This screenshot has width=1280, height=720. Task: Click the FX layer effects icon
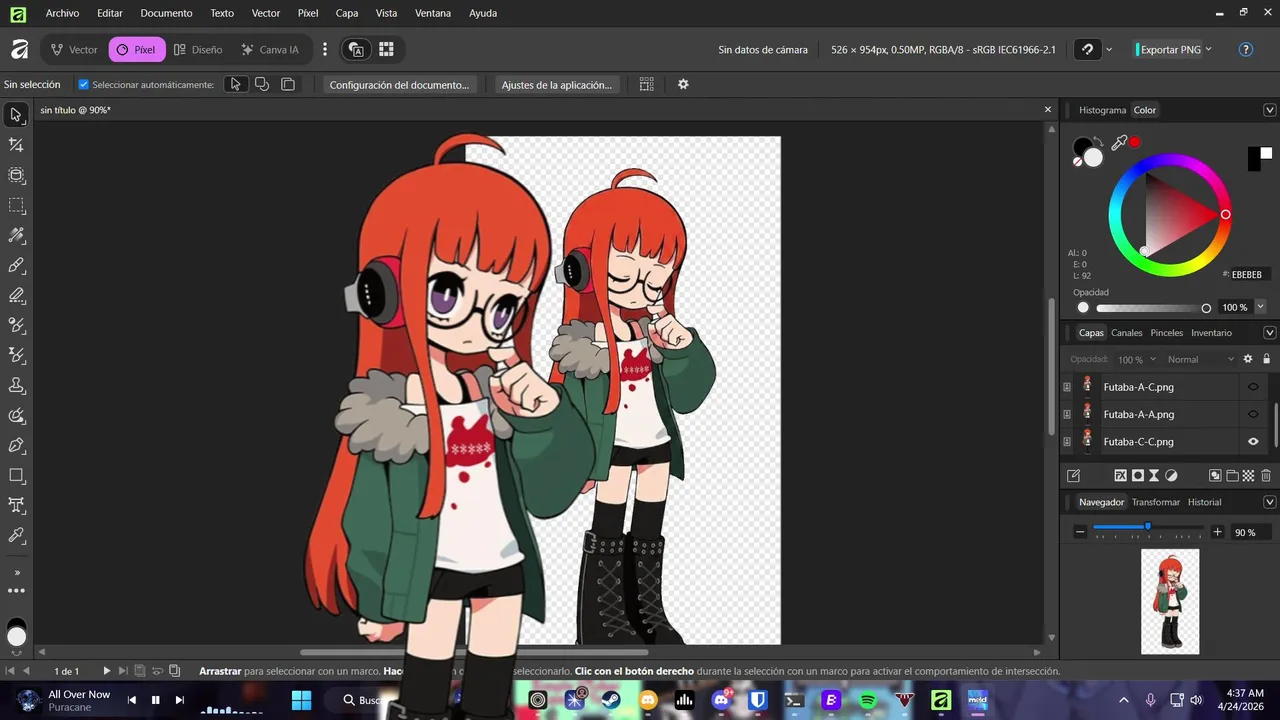(x=1121, y=476)
